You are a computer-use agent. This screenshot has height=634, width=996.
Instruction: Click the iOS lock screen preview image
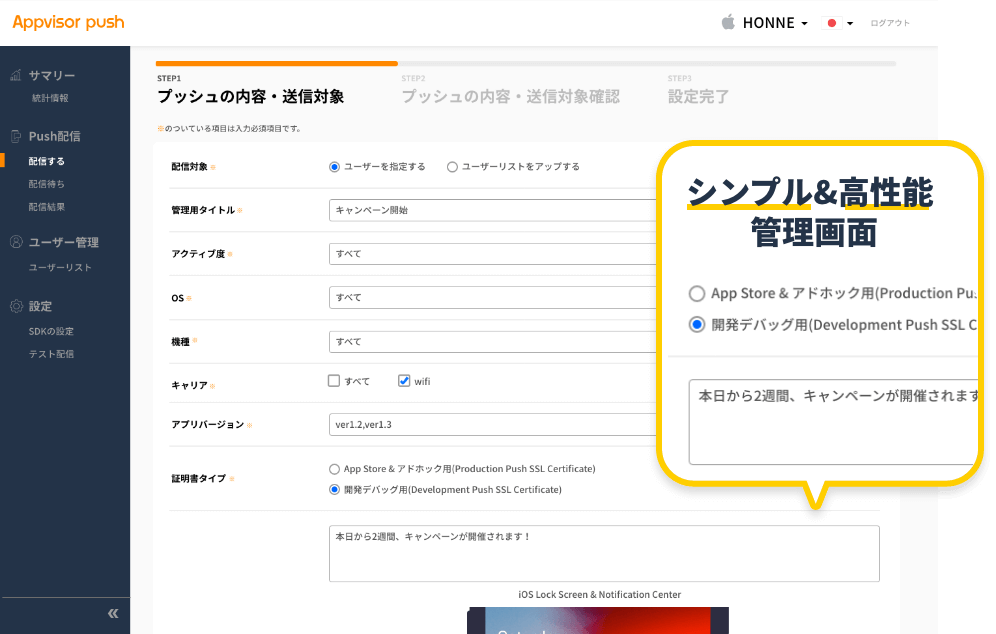coord(598,620)
